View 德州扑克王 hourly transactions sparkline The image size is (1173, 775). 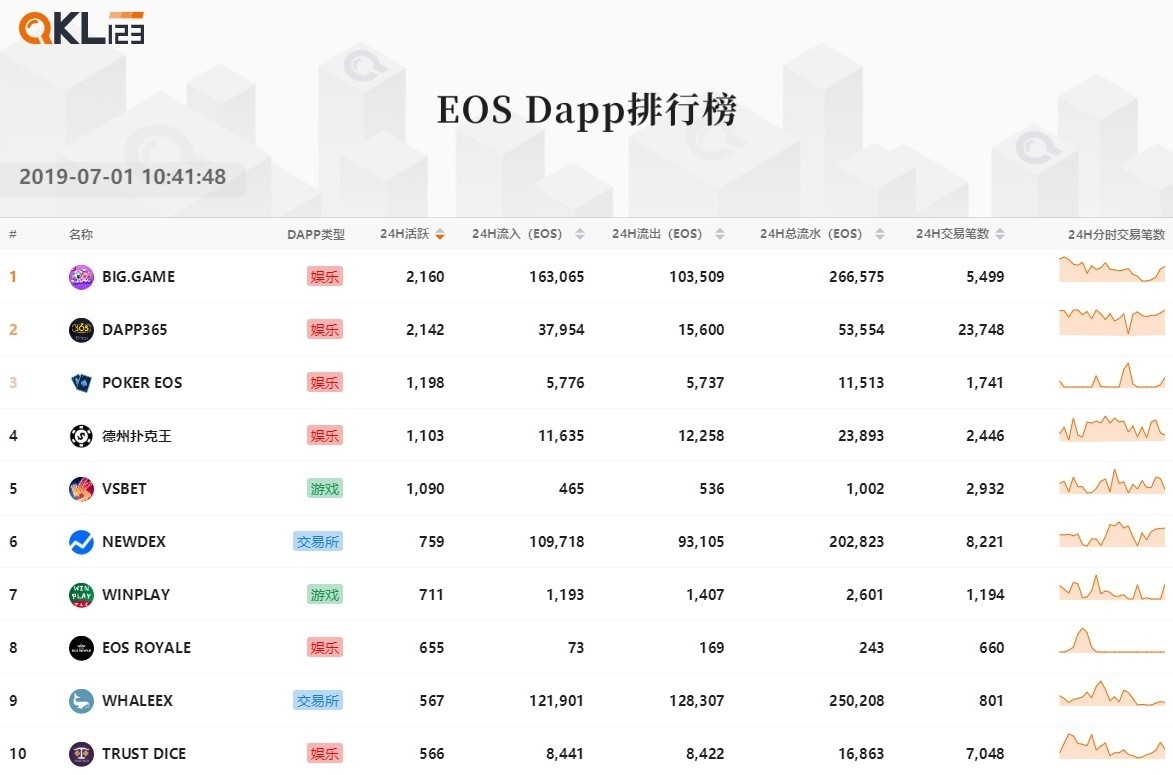click(x=1112, y=429)
